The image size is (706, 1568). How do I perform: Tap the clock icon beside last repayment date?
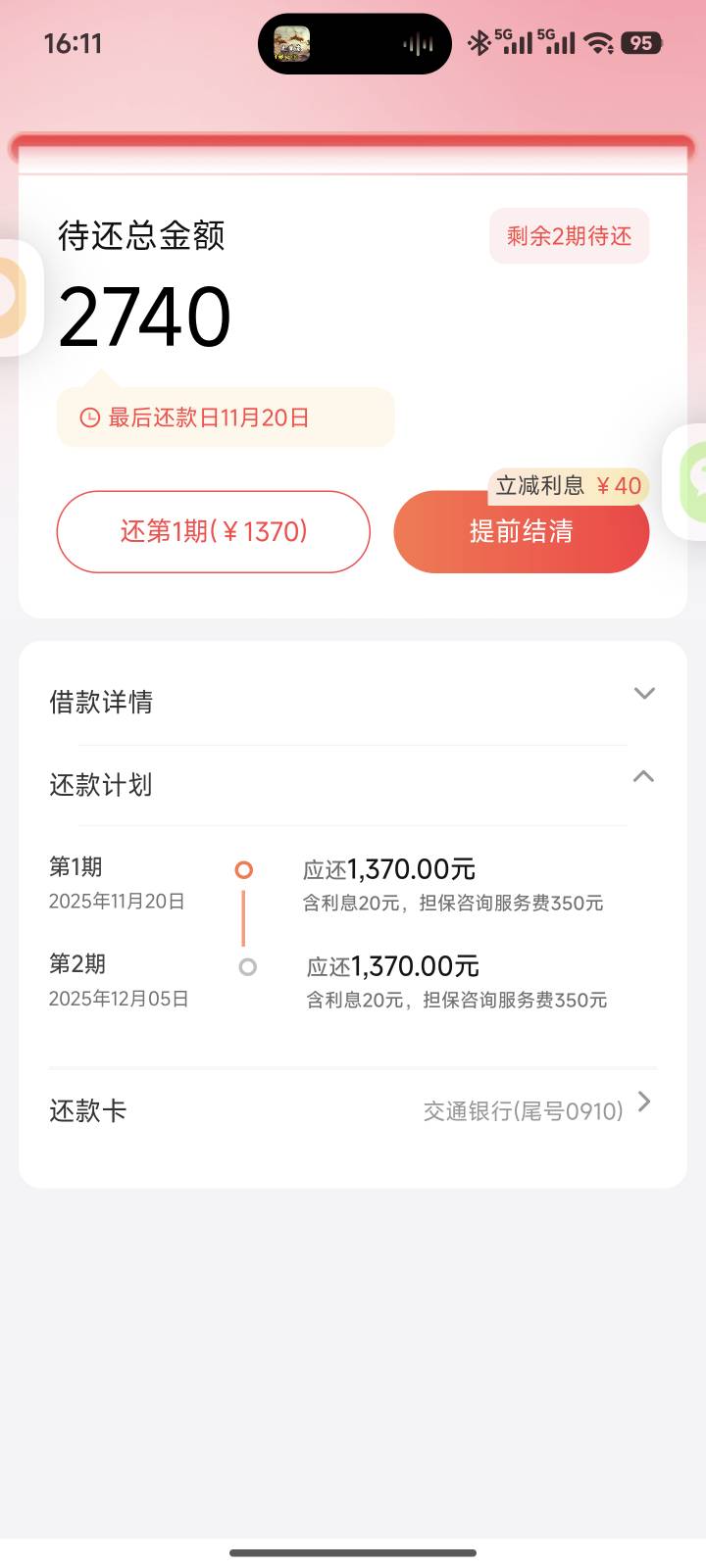pyautogui.click(x=89, y=418)
